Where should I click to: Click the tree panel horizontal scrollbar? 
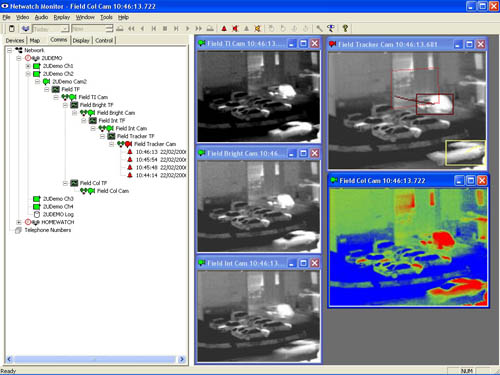(x=95, y=359)
